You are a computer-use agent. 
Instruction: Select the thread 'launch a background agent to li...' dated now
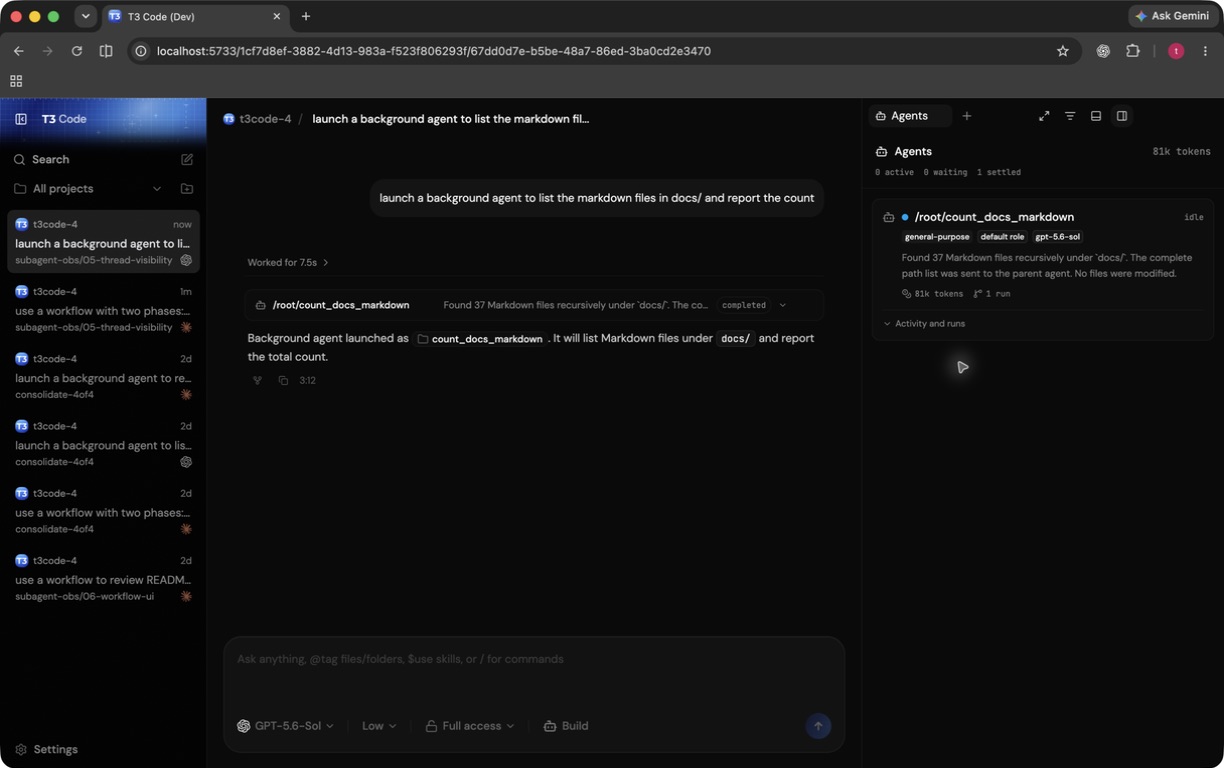pyautogui.click(x=103, y=241)
